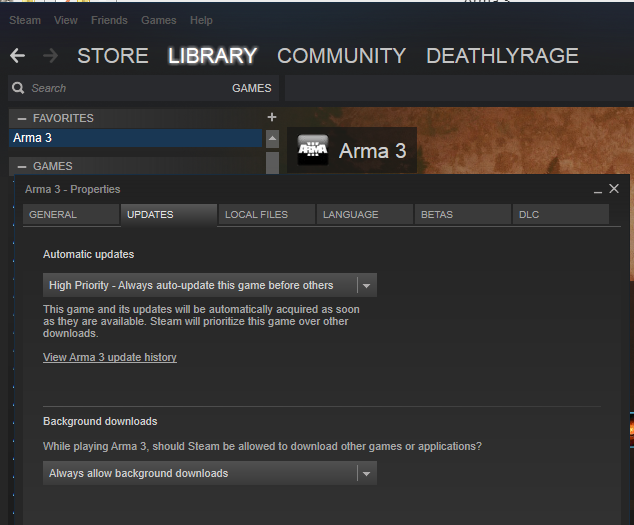The width and height of the screenshot is (634, 525).
Task: Open the View menu
Action: [x=66, y=20]
